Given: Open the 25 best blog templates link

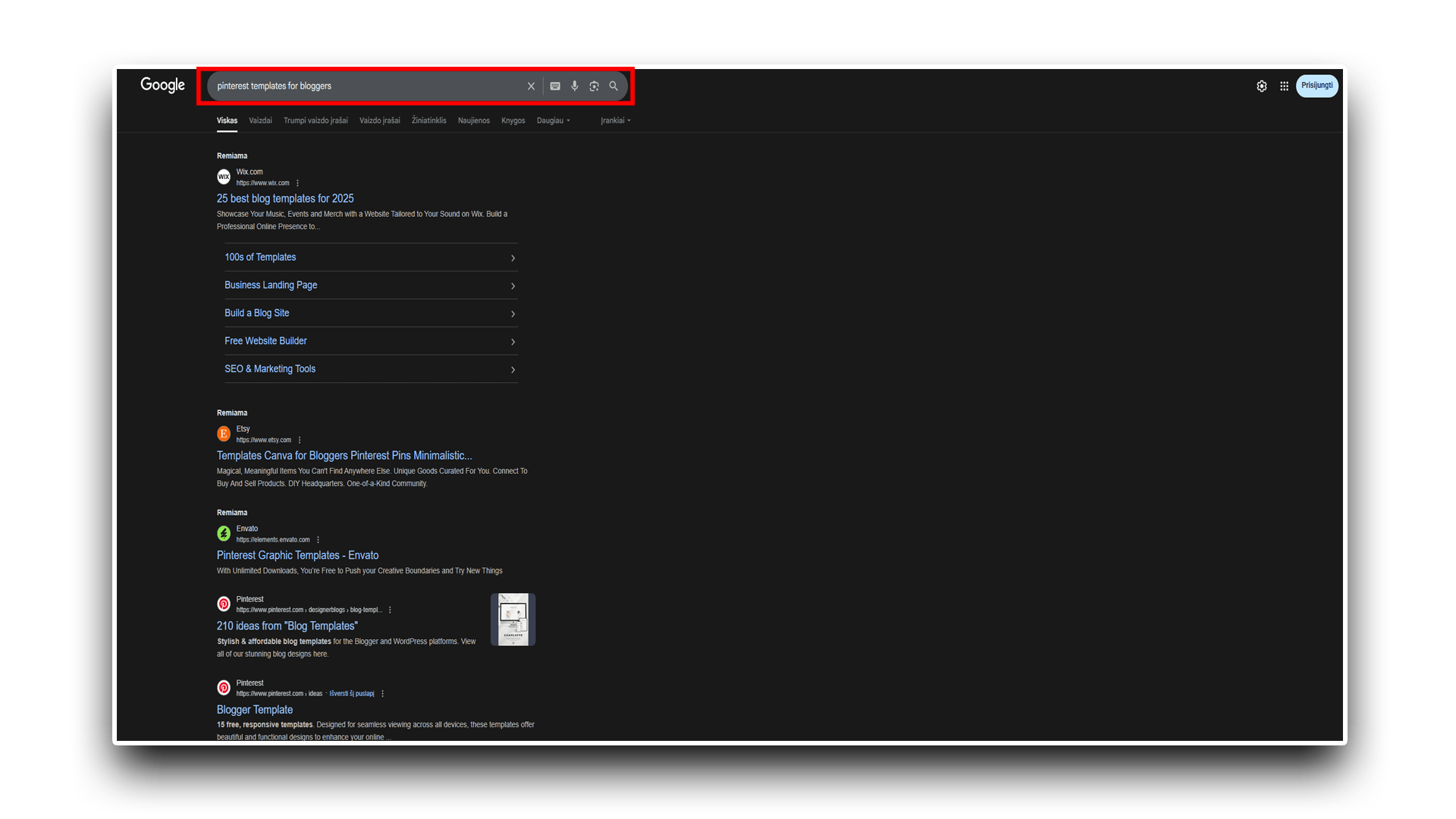Looking at the screenshot, I should coord(285,198).
